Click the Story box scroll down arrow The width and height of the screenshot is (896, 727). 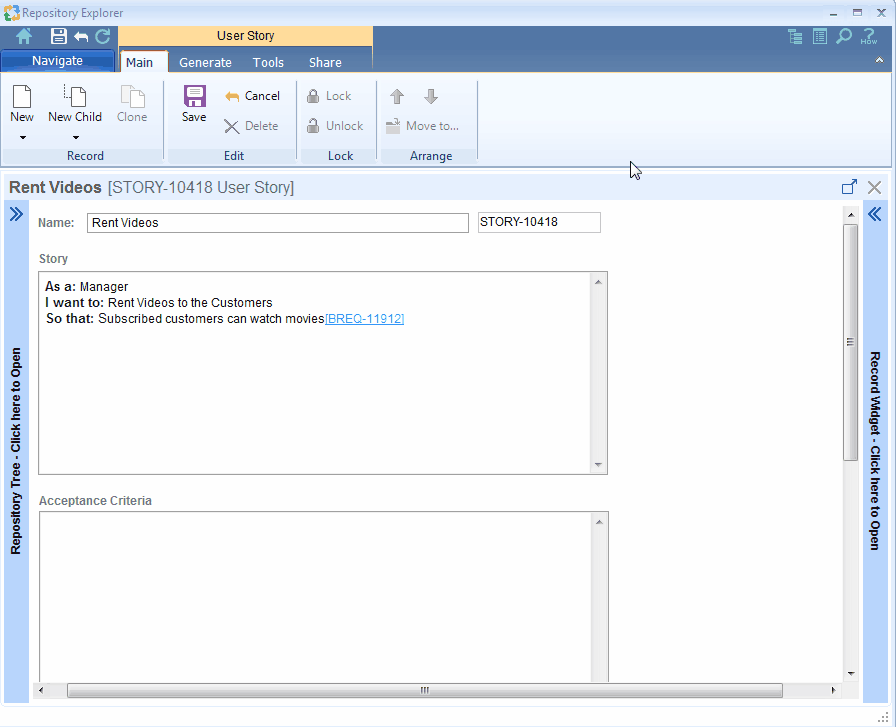point(598,465)
